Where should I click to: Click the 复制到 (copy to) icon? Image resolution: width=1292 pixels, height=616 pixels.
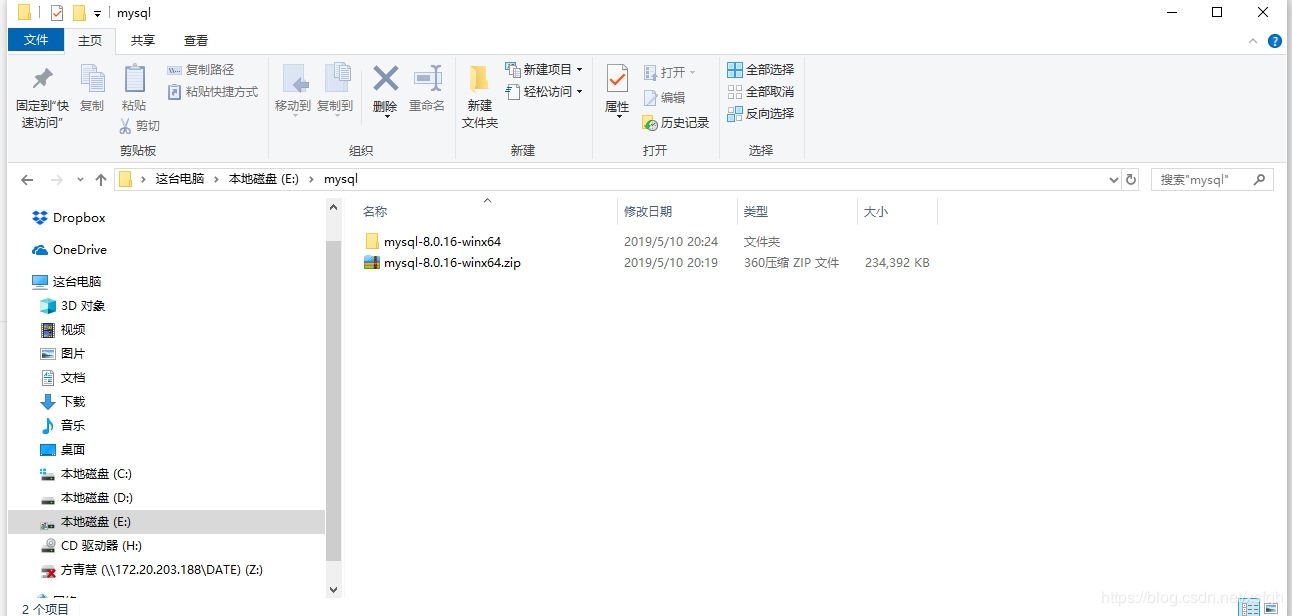[336, 78]
